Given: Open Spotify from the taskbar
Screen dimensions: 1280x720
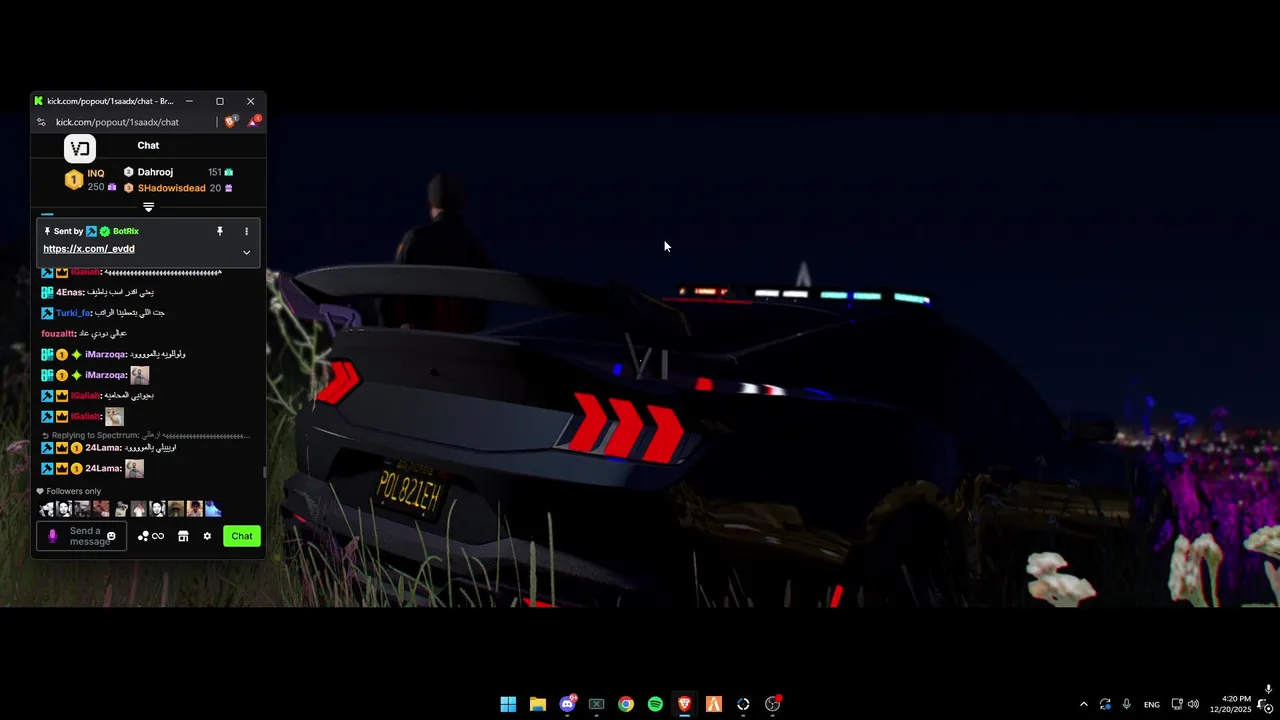Looking at the screenshot, I should coord(655,704).
